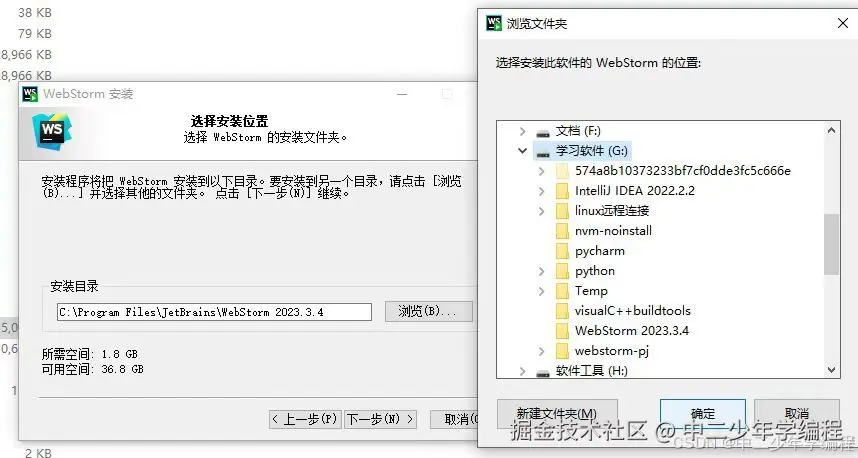Expand the 文档 (F:) drive node
Image resolution: width=858 pixels, height=458 pixels.
(523, 131)
